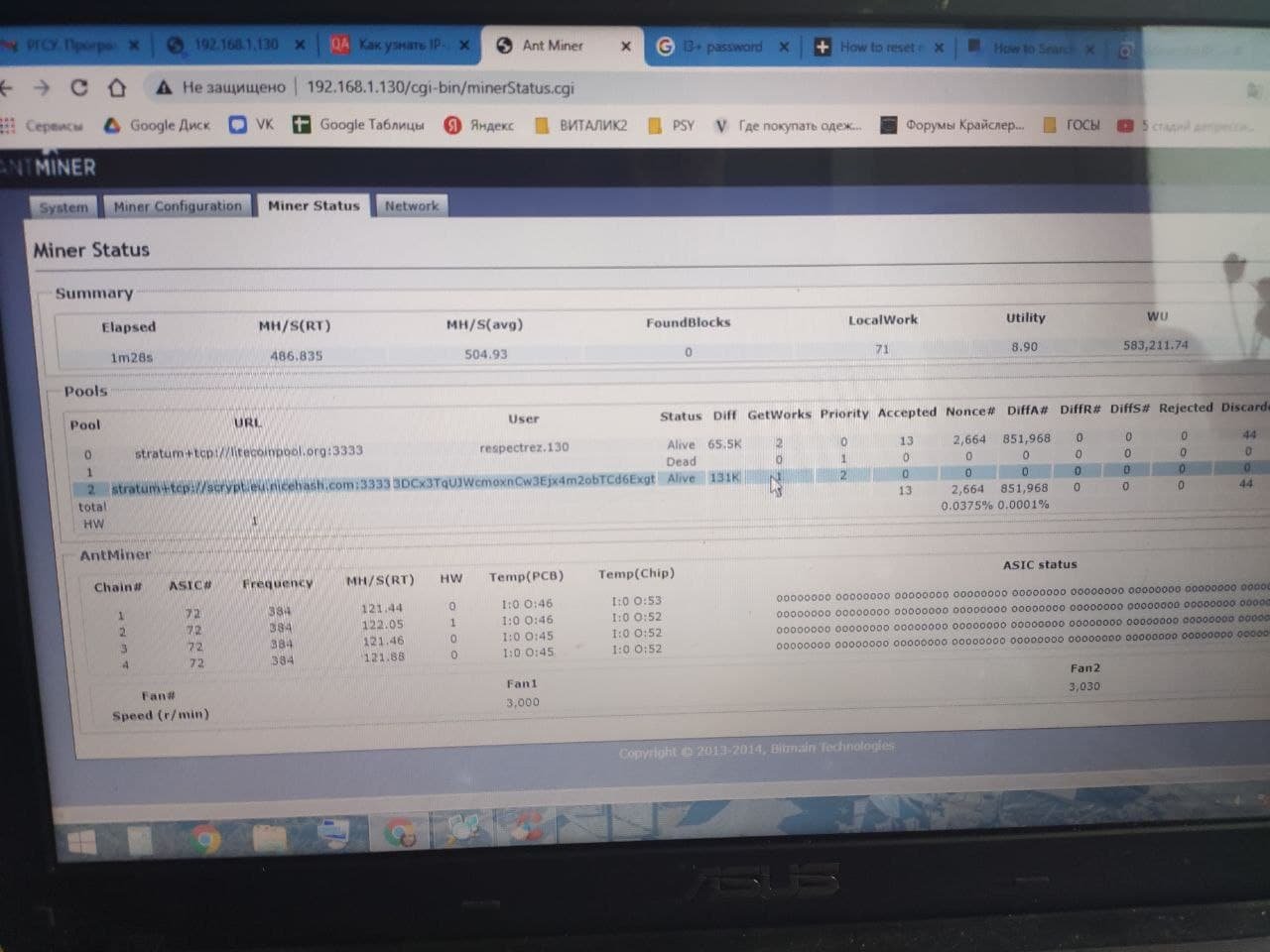Open the Форумы Крайслер bookmark
Viewport: 1270px width, 952px height.
point(952,125)
